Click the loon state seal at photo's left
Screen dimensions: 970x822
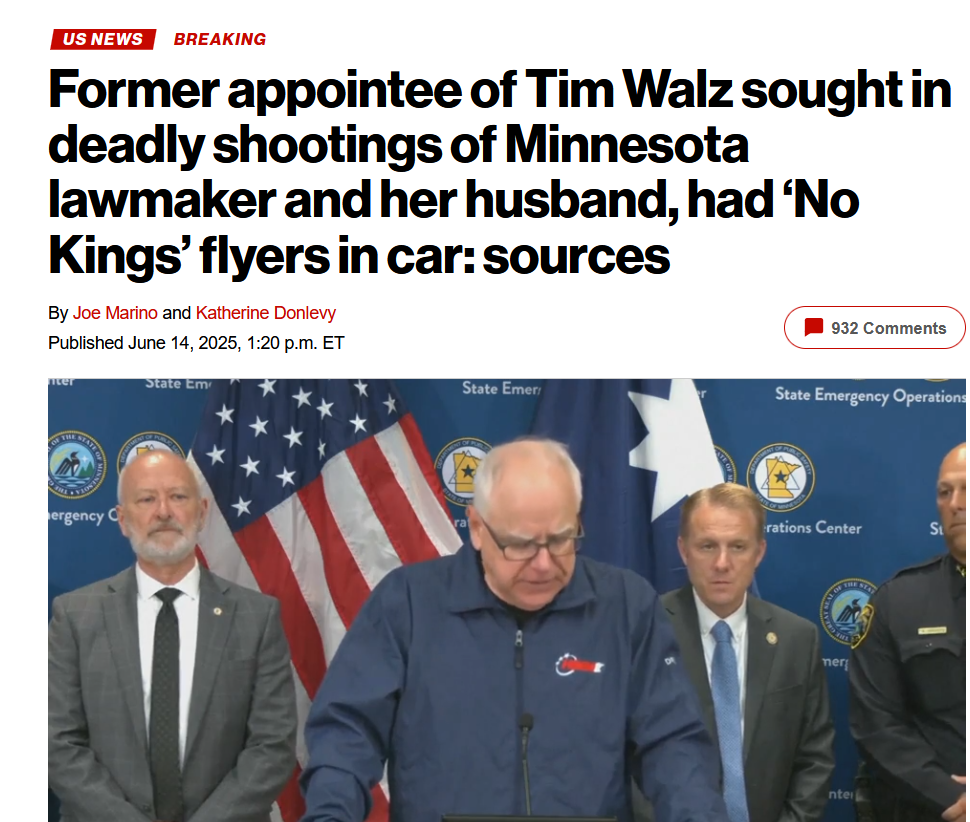[x=76, y=465]
